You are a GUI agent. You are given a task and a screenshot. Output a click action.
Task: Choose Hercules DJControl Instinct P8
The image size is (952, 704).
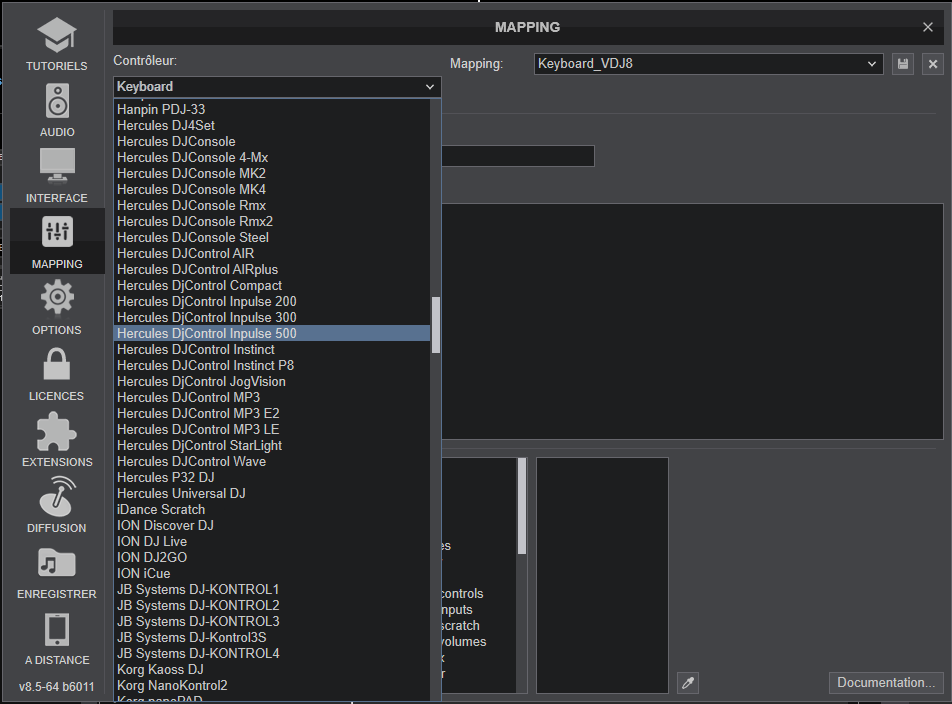(272, 365)
